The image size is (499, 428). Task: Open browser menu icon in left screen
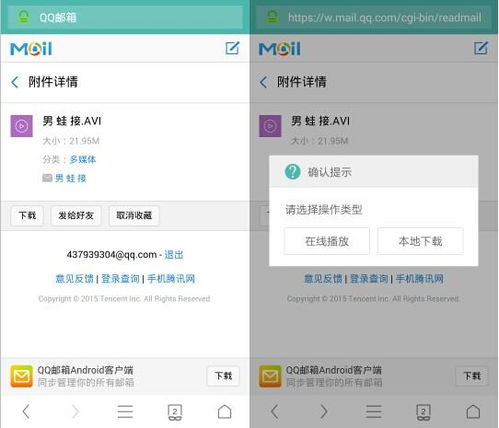point(125,412)
